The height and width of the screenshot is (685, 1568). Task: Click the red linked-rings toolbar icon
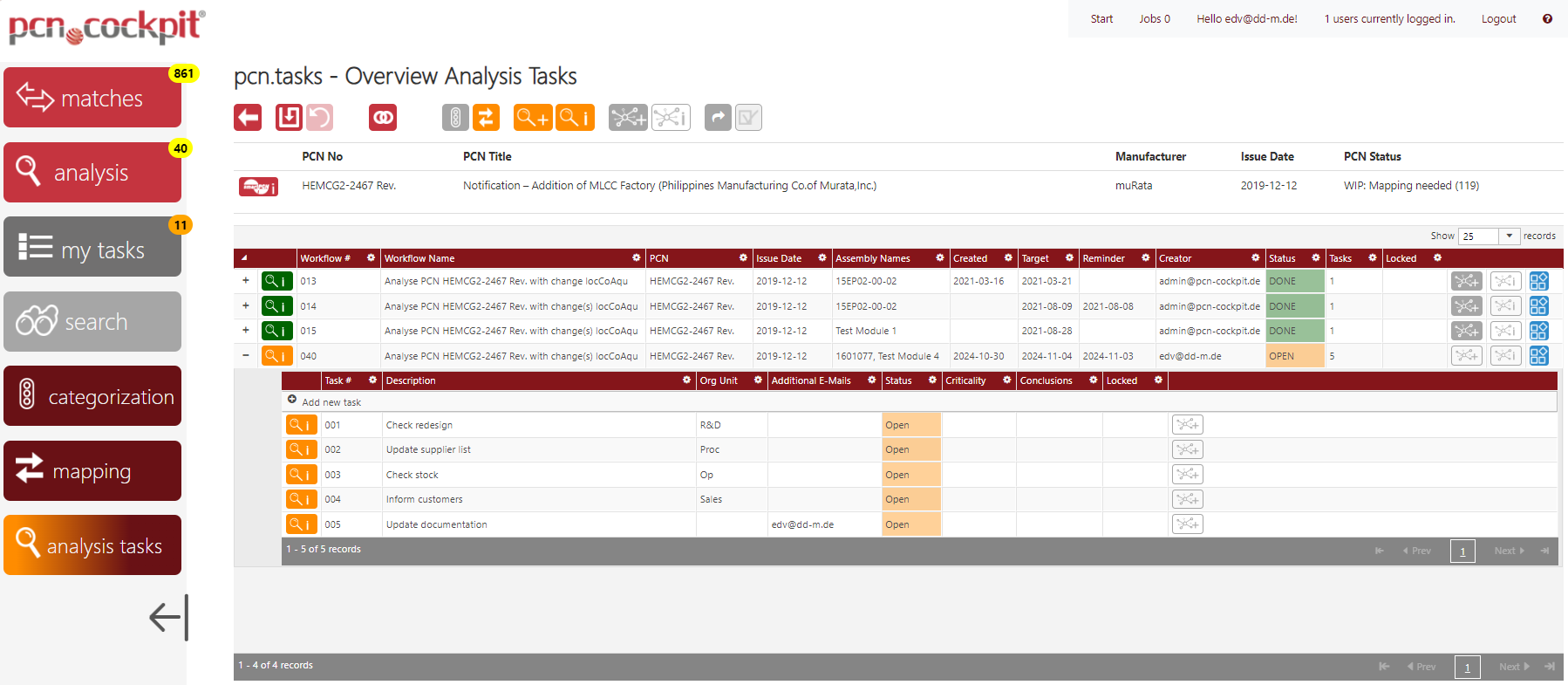coord(383,117)
